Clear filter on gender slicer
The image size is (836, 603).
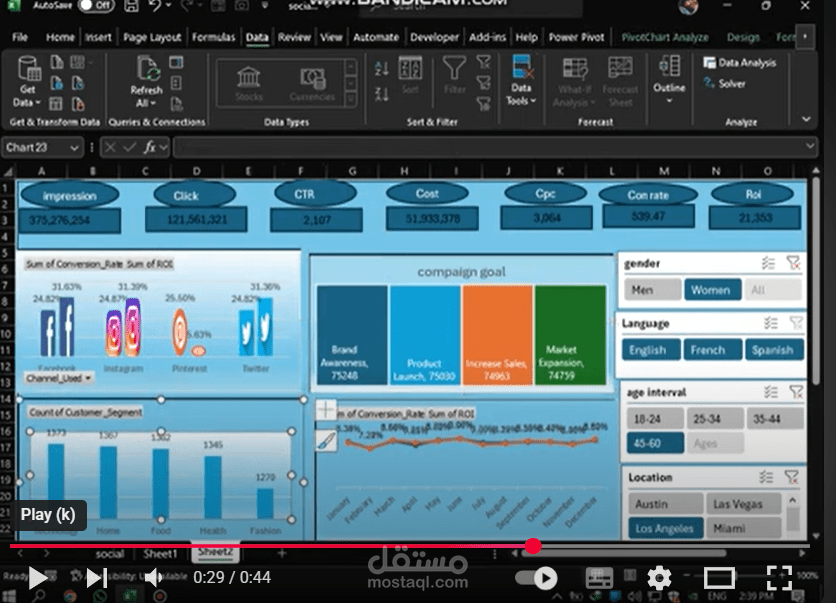793,263
